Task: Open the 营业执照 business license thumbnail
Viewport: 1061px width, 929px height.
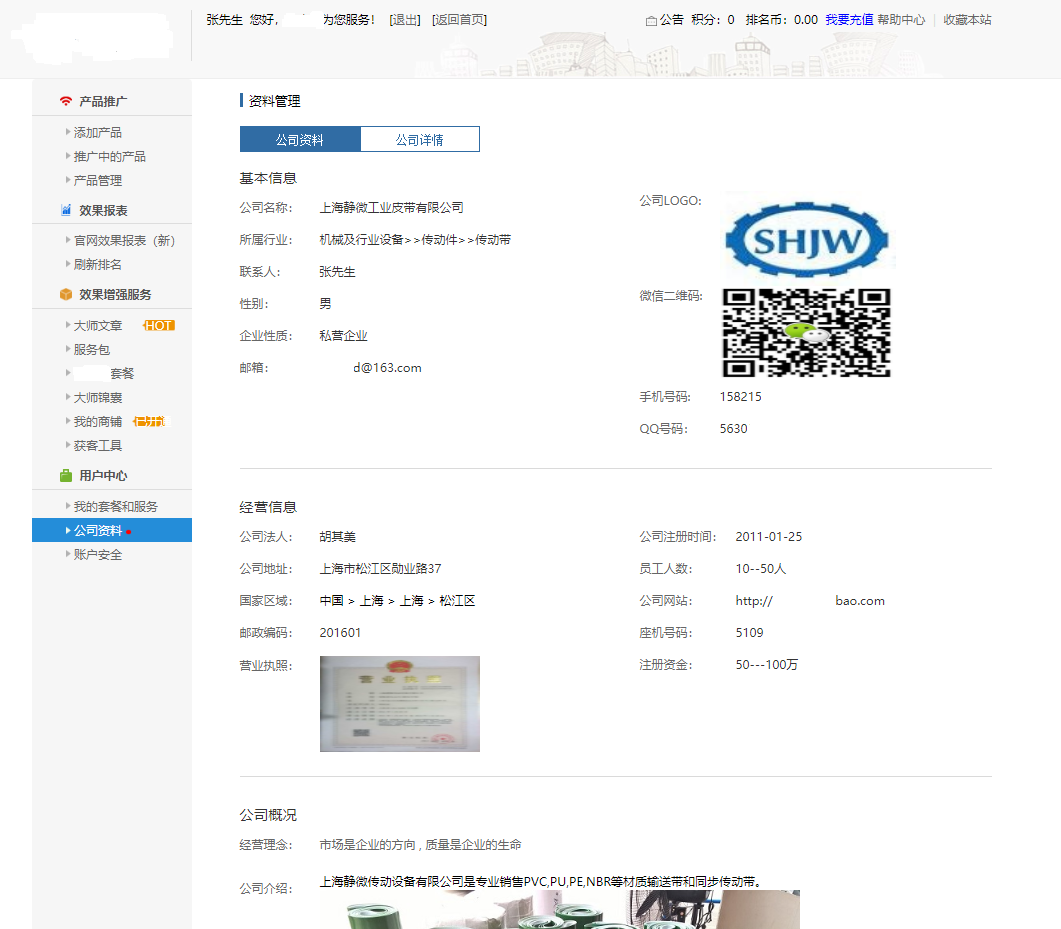Action: coord(399,704)
